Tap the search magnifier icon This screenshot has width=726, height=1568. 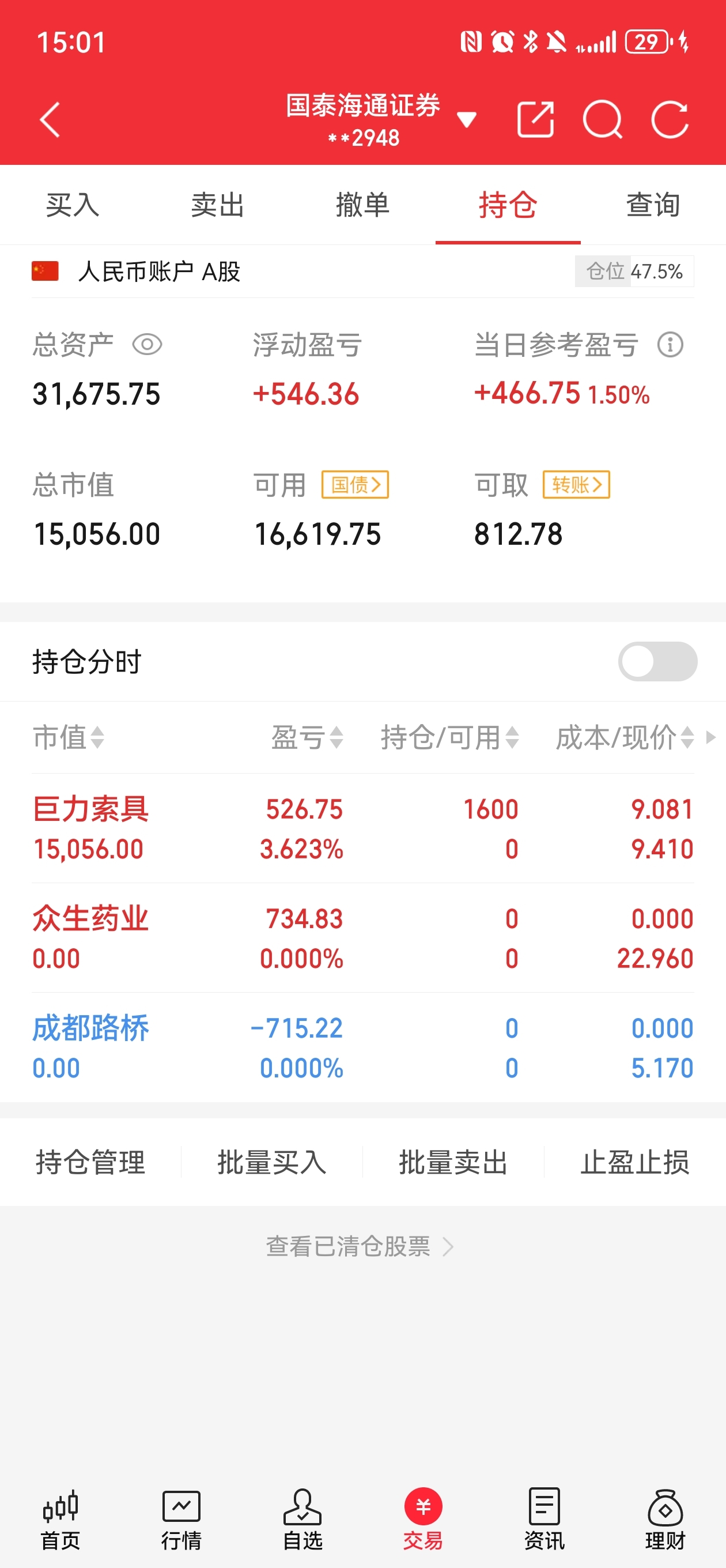coord(603,119)
